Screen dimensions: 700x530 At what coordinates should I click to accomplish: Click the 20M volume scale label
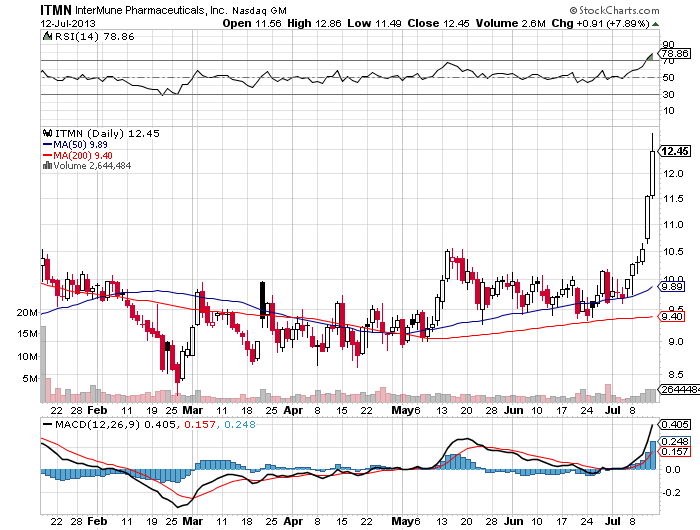27,313
